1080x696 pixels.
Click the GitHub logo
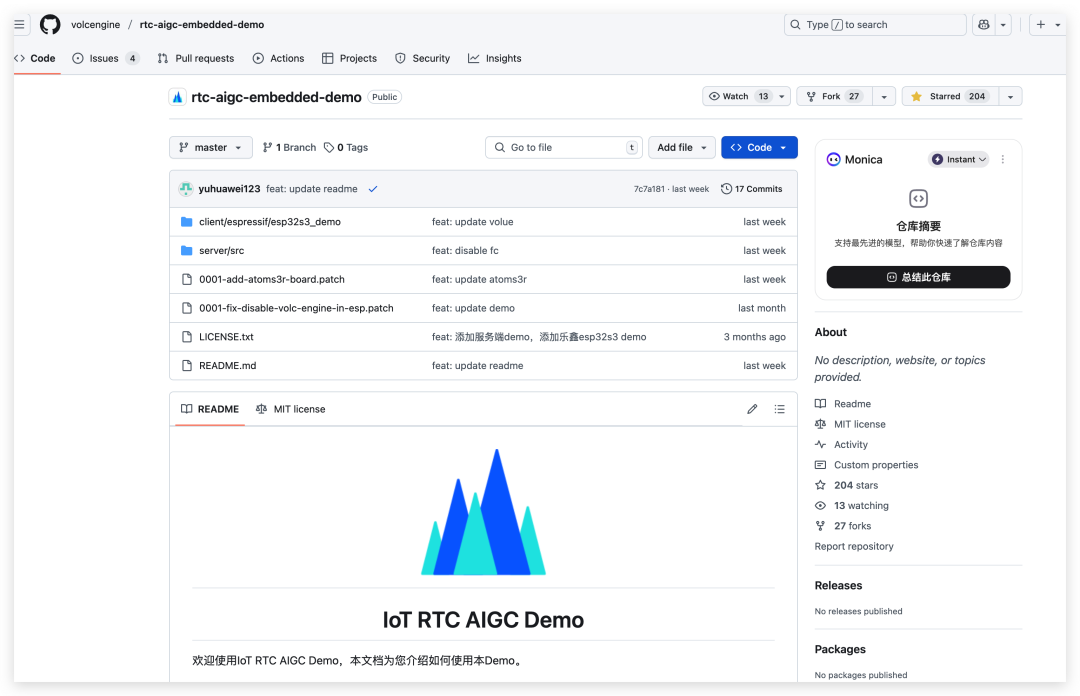(50, 25)
